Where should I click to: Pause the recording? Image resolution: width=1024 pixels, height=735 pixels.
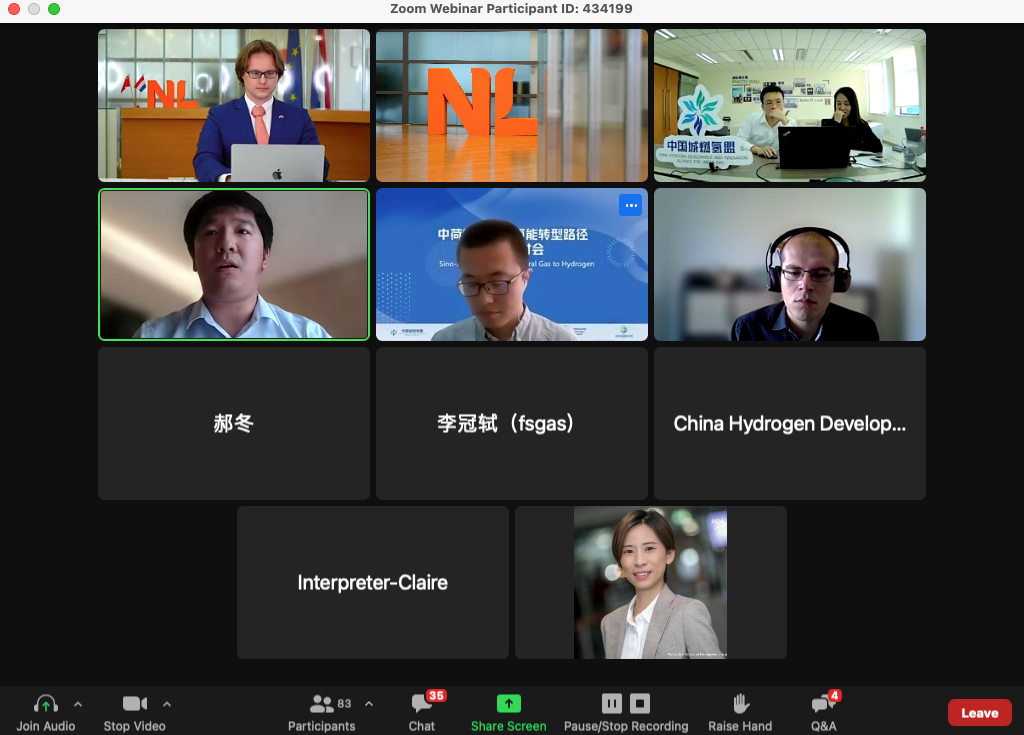pos(612,704)
